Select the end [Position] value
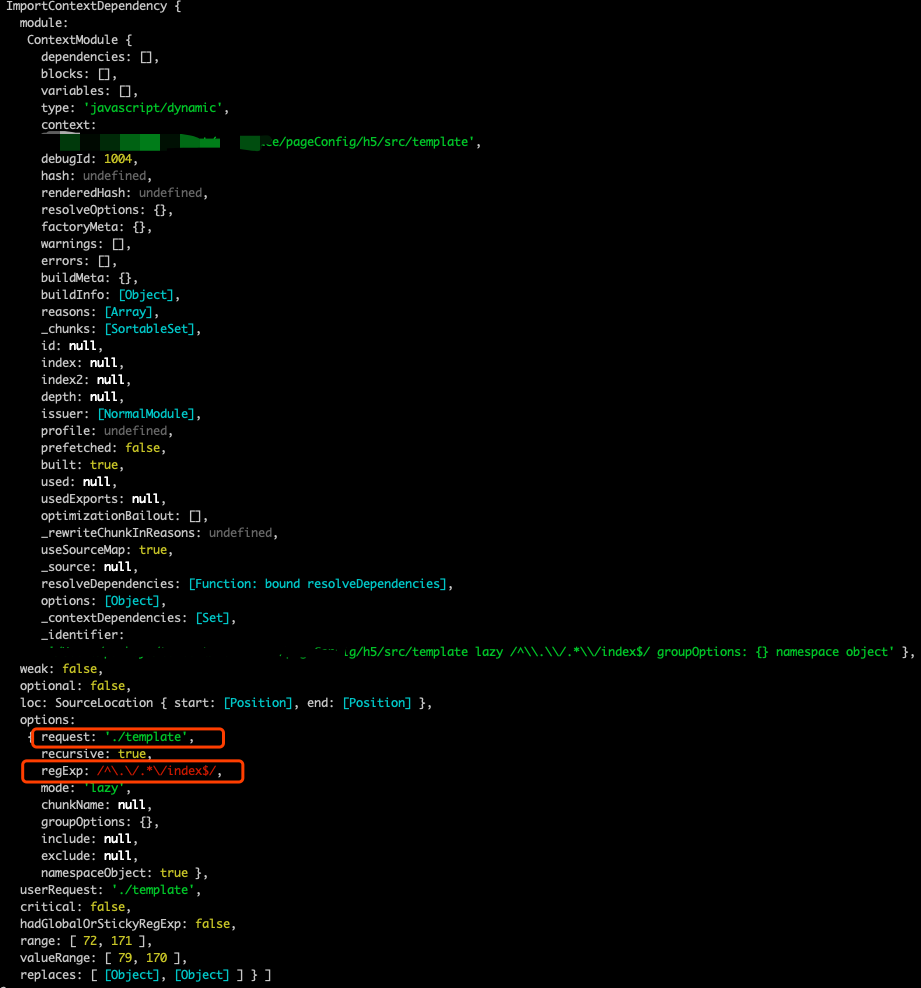The image size is (921, 988). 377,703
